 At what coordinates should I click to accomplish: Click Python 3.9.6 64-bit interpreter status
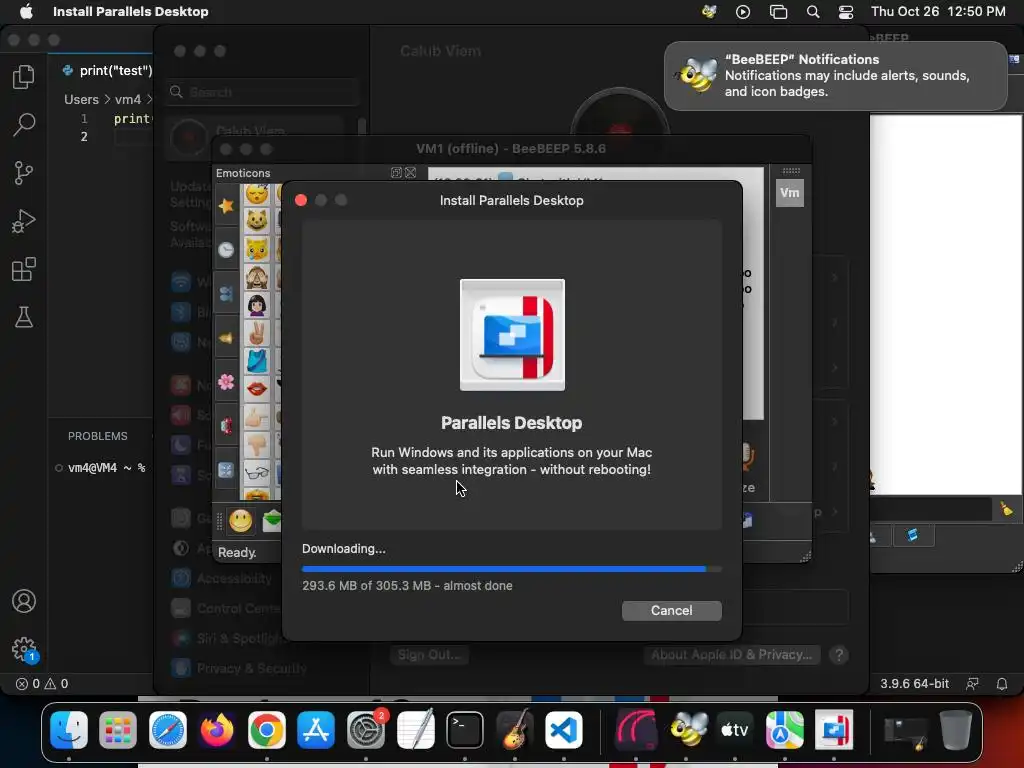tap(914, 684)
